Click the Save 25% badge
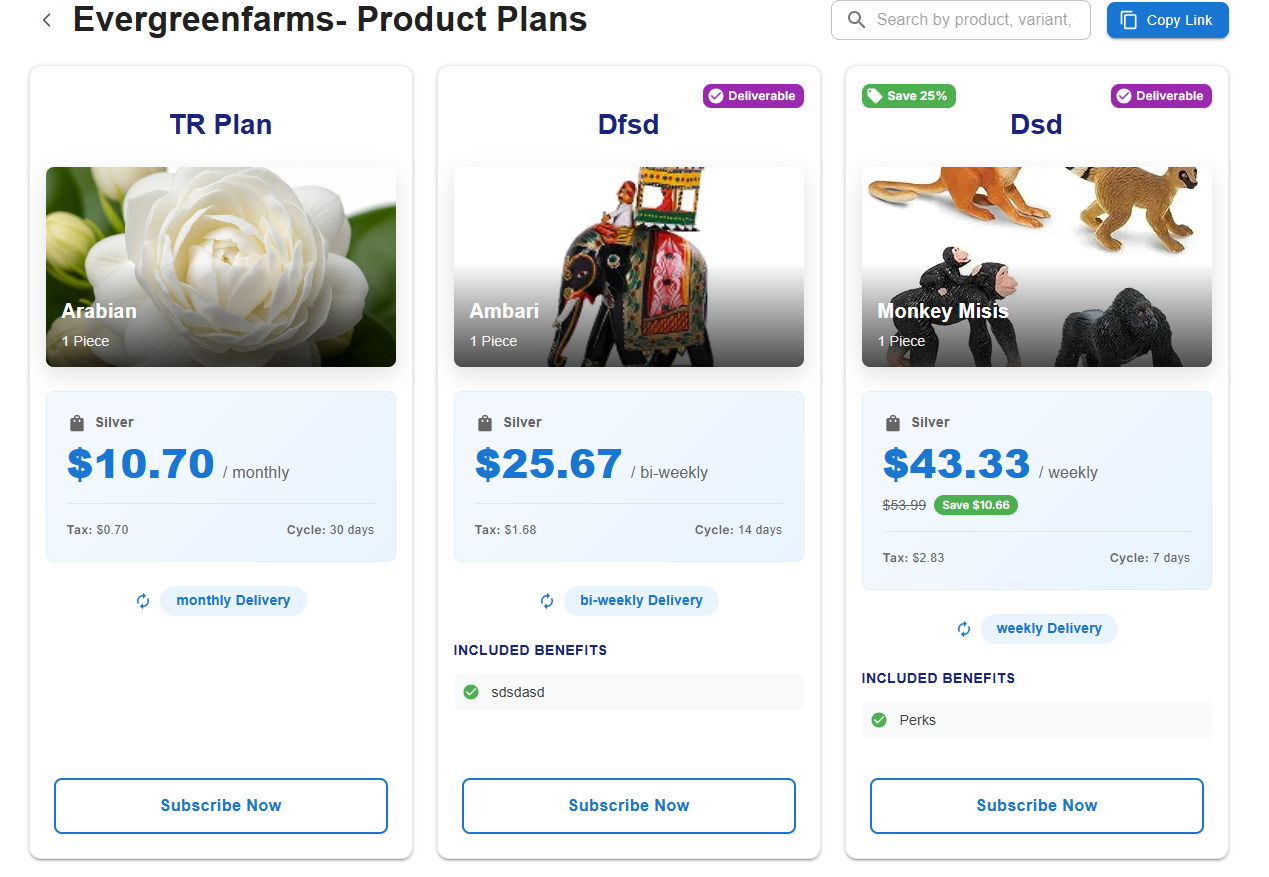This screenshot has height=877, width=1269. (909, 96)
